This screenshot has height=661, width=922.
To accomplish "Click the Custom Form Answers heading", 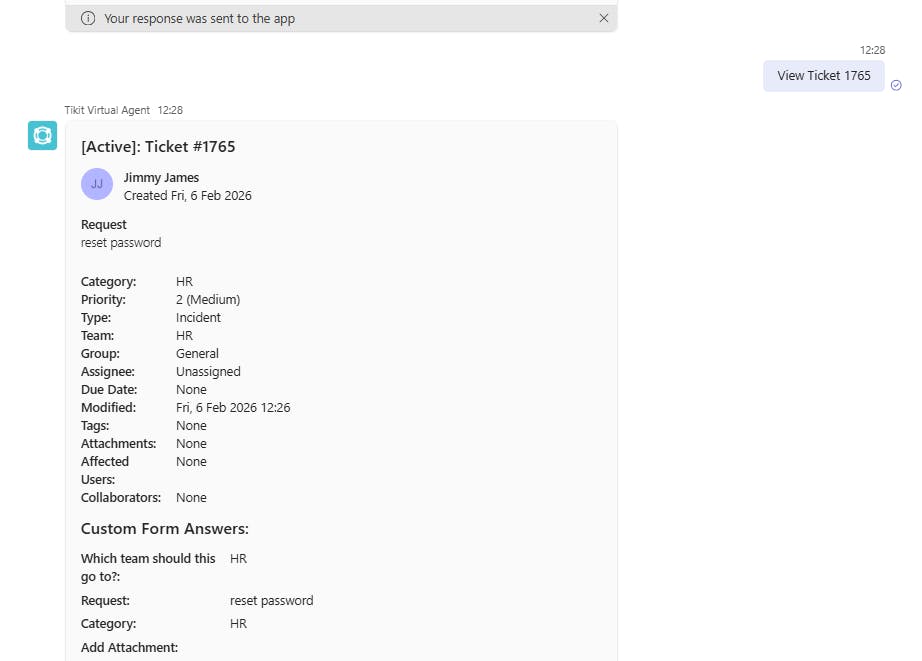I will [164, 529].
